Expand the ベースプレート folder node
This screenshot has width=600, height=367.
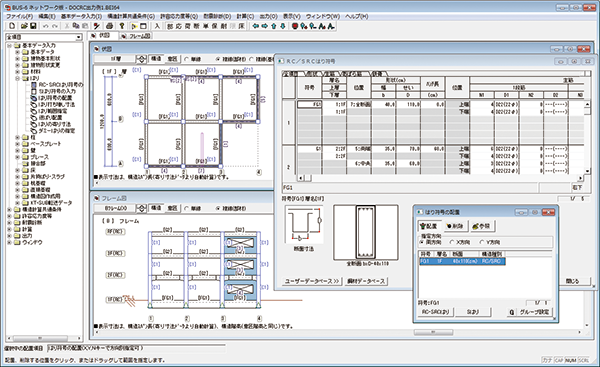tap(17, 144)
